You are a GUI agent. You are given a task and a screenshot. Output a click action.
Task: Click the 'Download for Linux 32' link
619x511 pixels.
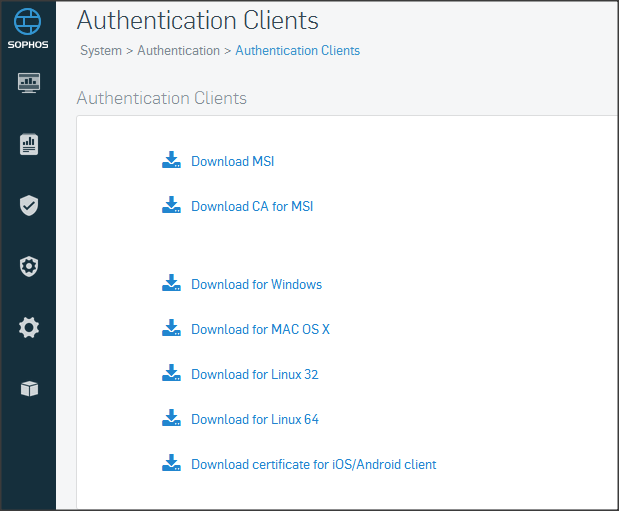[254, 375]
